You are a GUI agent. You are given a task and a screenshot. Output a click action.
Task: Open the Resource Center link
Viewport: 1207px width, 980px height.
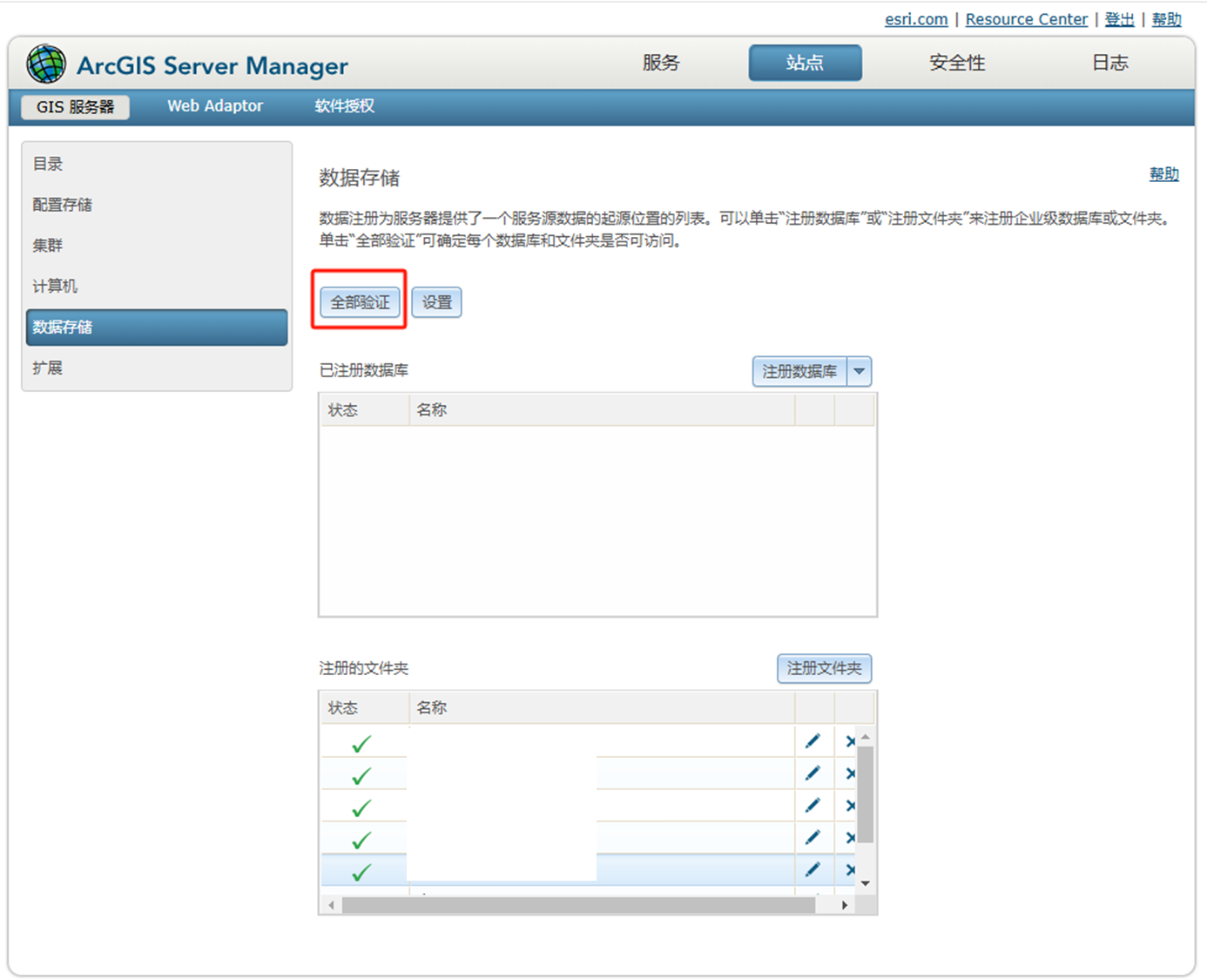pos(1027,19)
